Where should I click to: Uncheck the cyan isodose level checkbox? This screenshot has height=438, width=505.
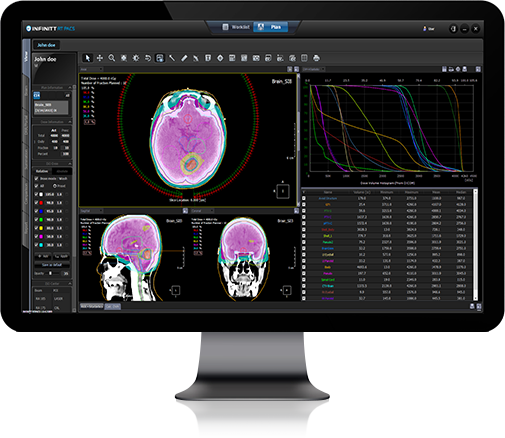[36, 245]
